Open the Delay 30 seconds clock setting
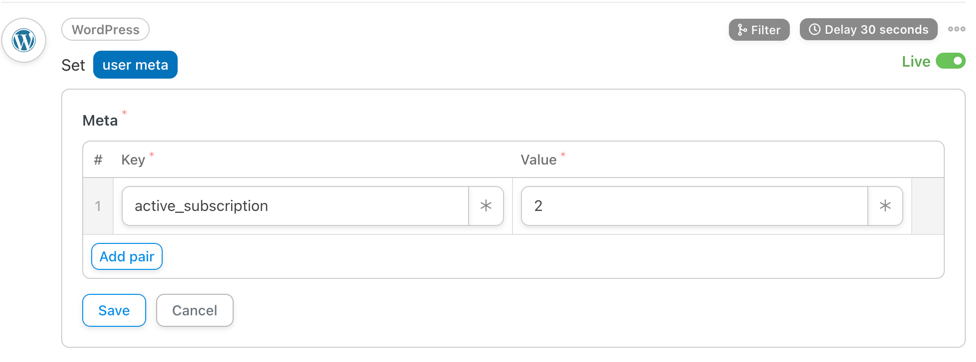976x362 pixels. coord(868,30)
